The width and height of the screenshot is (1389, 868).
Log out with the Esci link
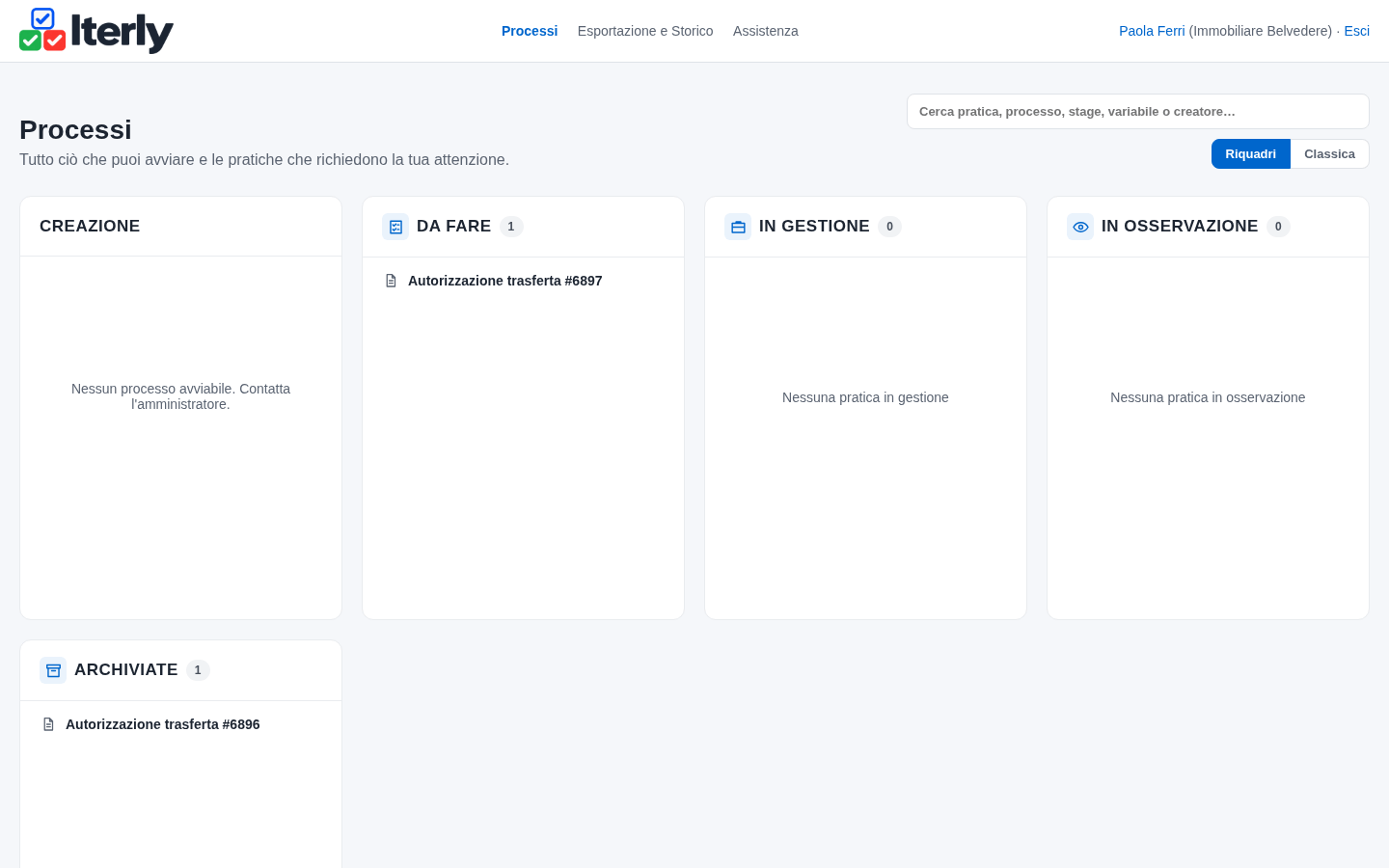[1357, 31]
